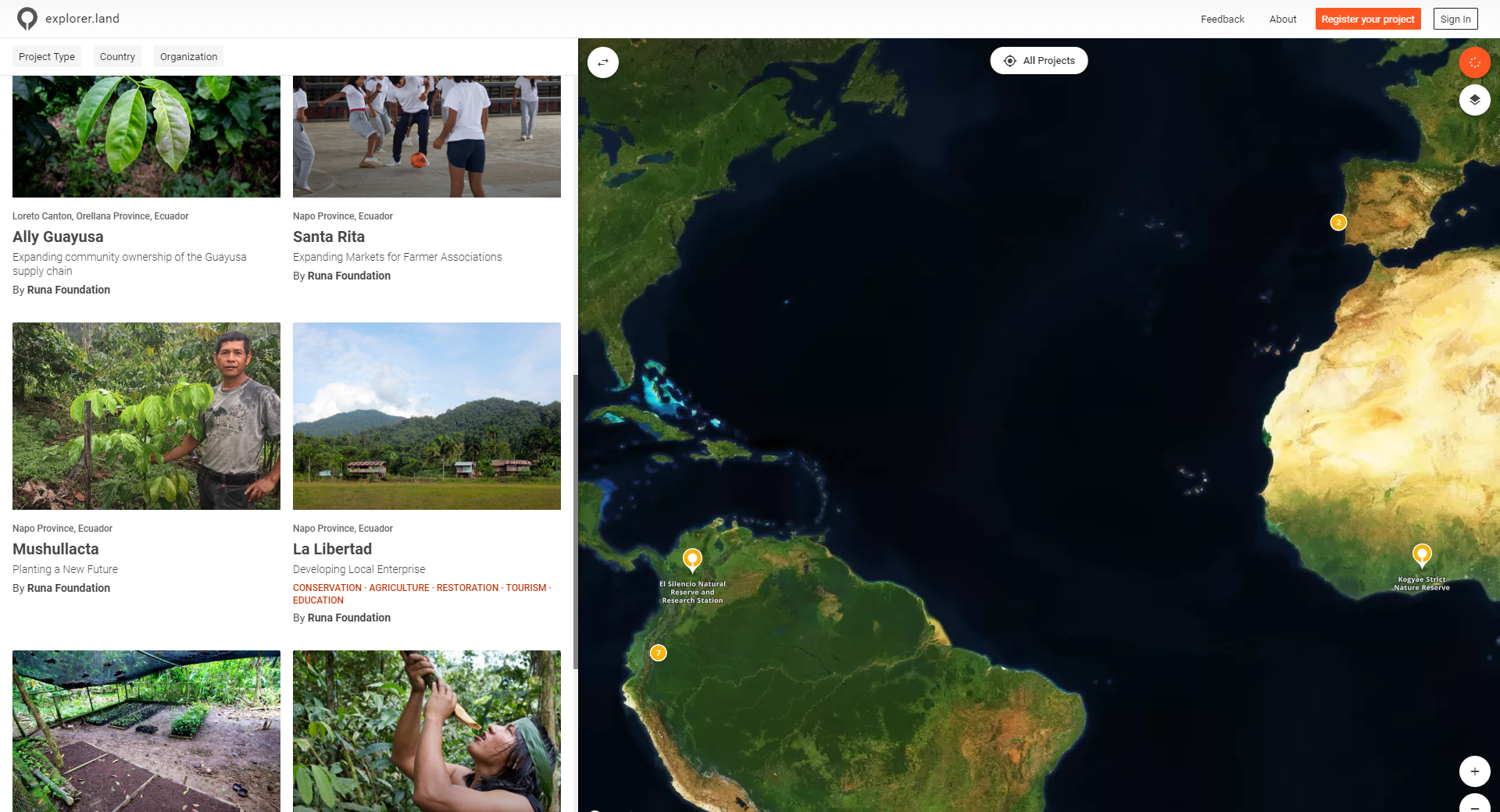This screenshot has width=1500, height=812.
Task: Click the explorer.land logo icon
Action: tap(27, 19)
